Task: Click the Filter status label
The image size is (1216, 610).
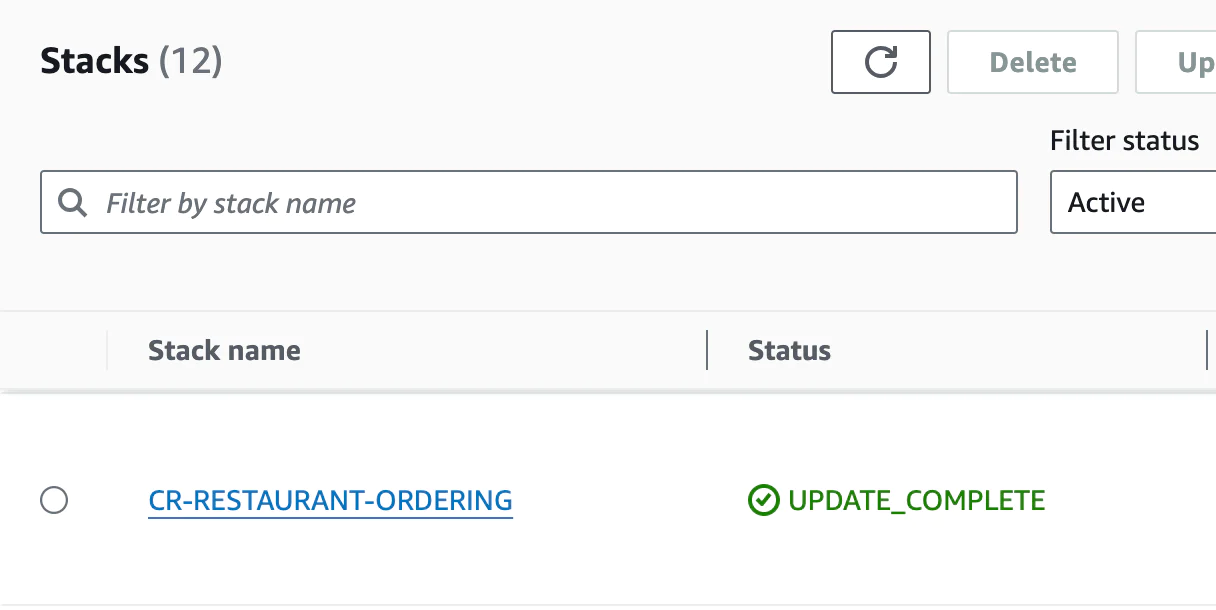Action: click(1124, 141)
